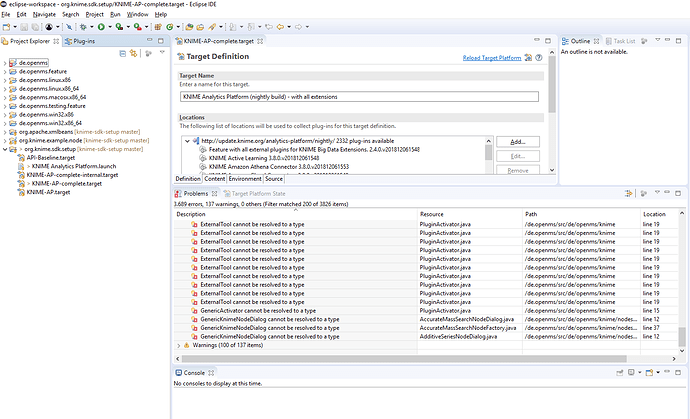Click the profile toolbar icon
This screenshot has width=690, height=419.
coord(49,27)
